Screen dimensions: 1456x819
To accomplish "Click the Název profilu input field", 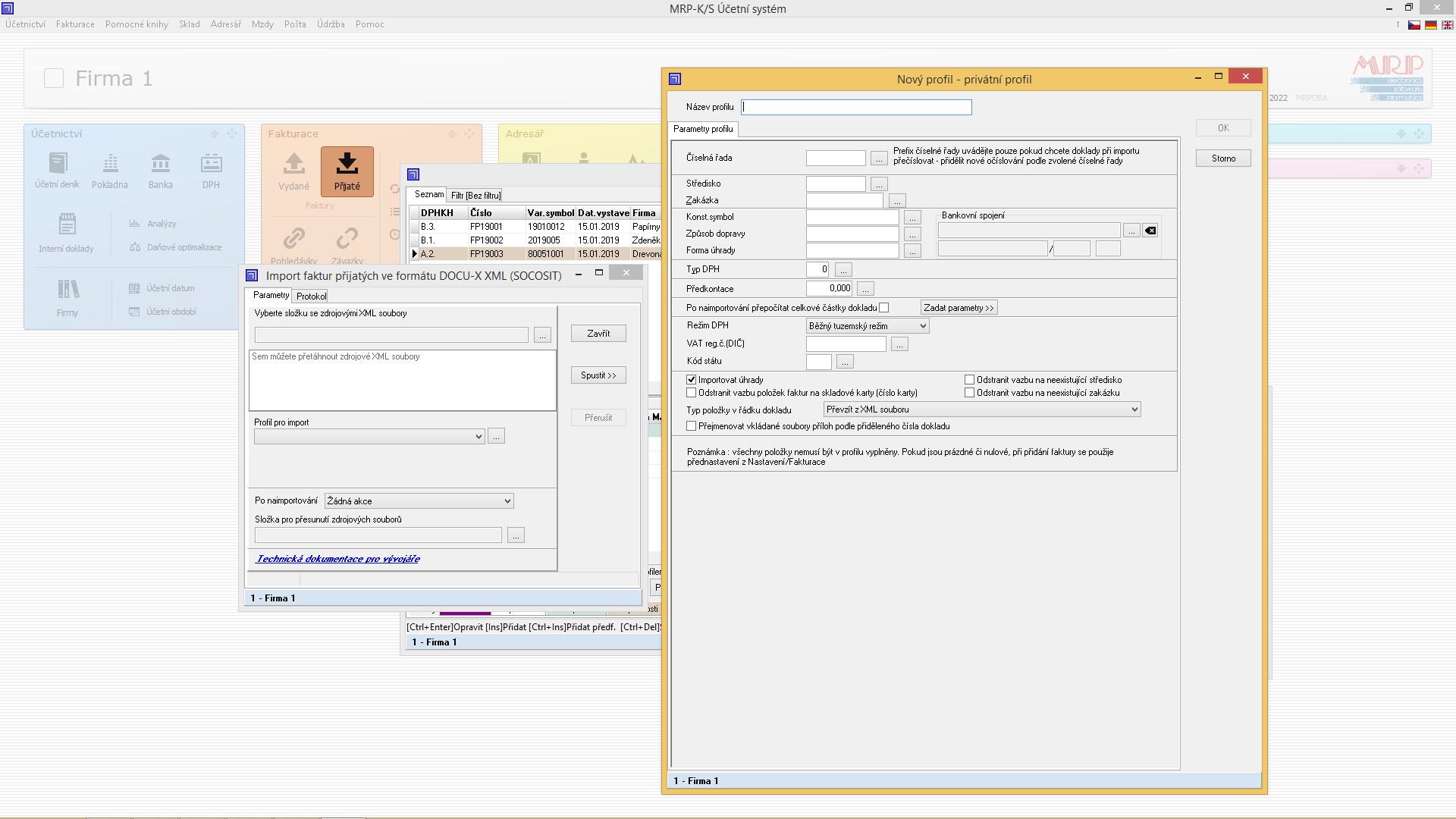I will 856,107.
